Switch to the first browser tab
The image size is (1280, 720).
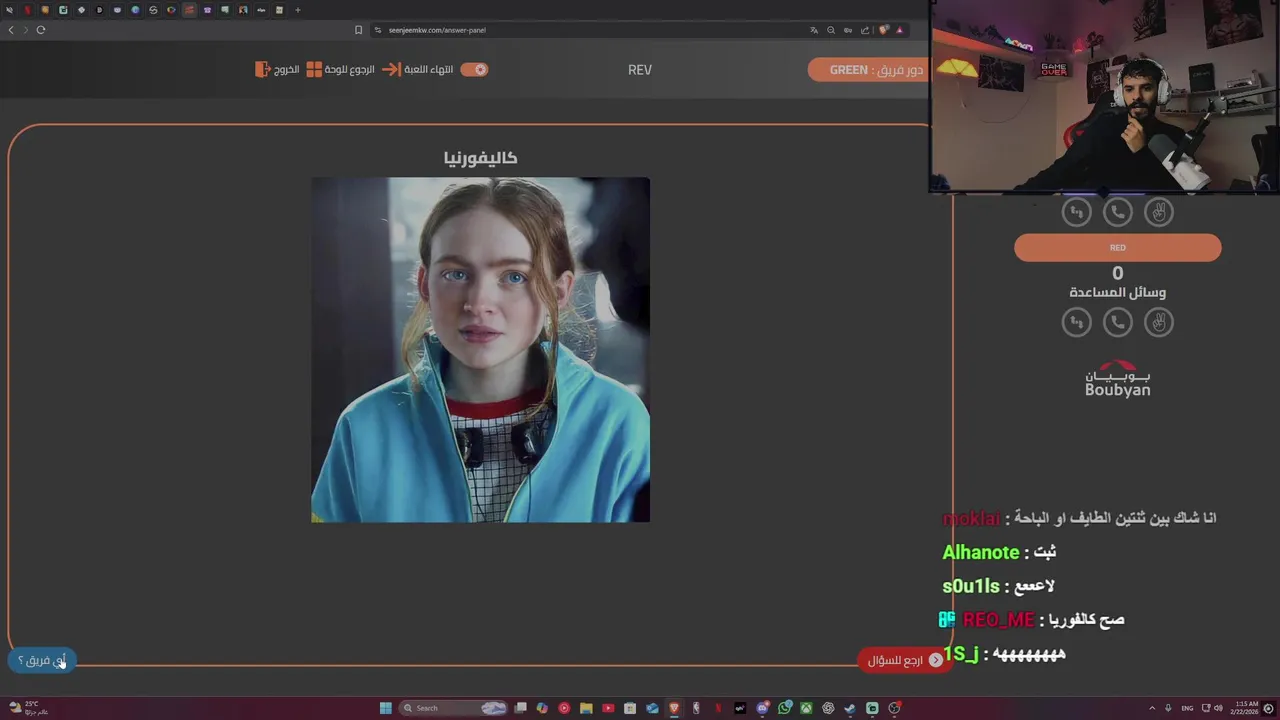pyautogui.click(x=9, y=10)
